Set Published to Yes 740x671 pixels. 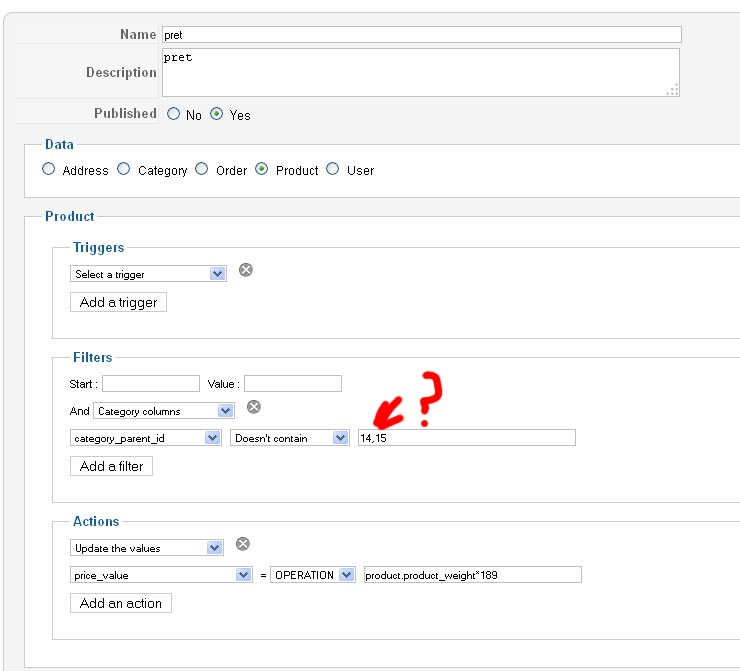point(216,114)
